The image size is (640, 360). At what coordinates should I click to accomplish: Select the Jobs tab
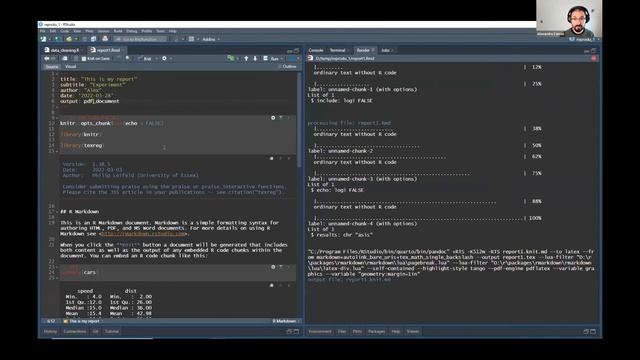point(385,50)
